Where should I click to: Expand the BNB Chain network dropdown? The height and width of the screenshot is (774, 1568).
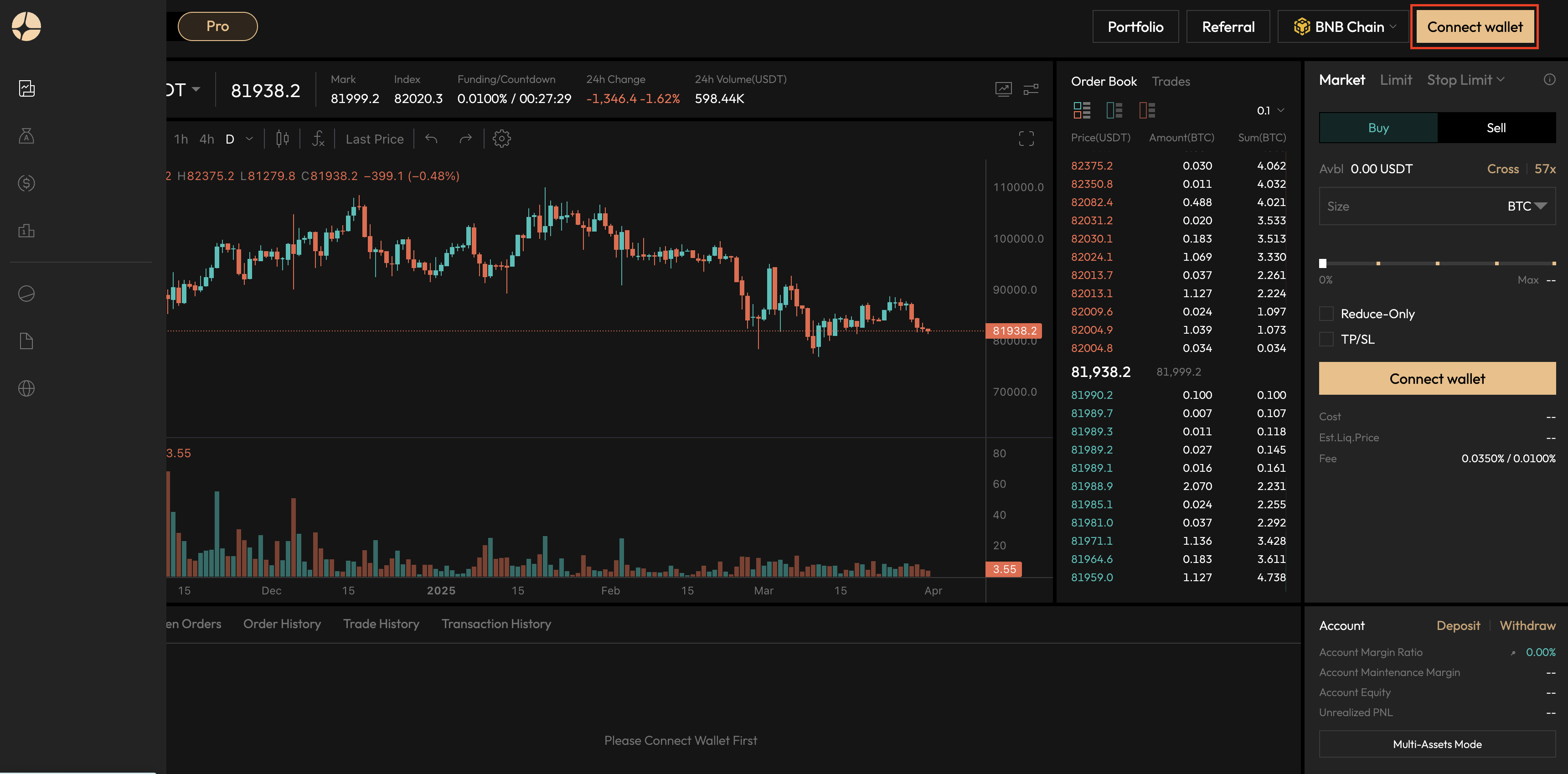click(x=1345, y=27)
